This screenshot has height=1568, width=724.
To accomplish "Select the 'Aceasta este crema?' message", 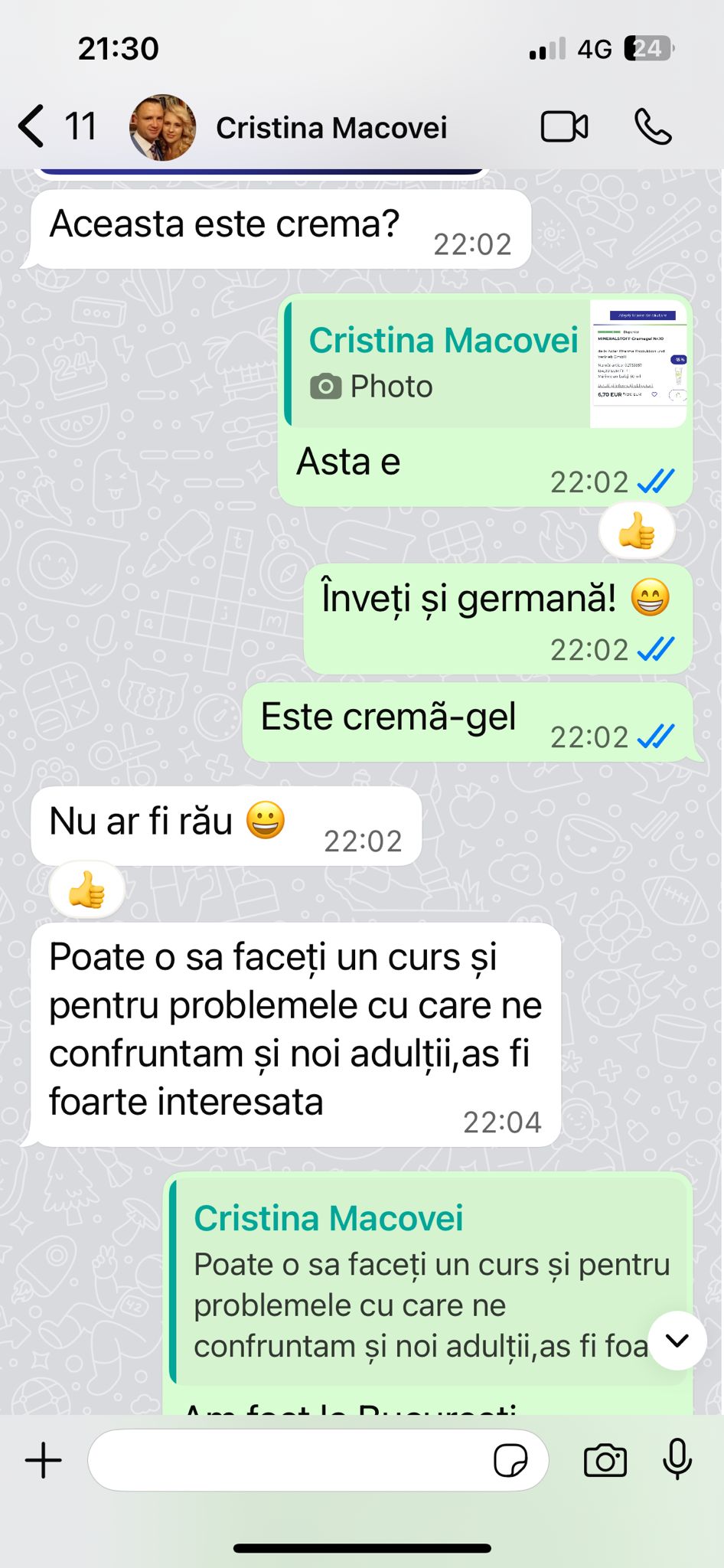I will pos(281,229).
